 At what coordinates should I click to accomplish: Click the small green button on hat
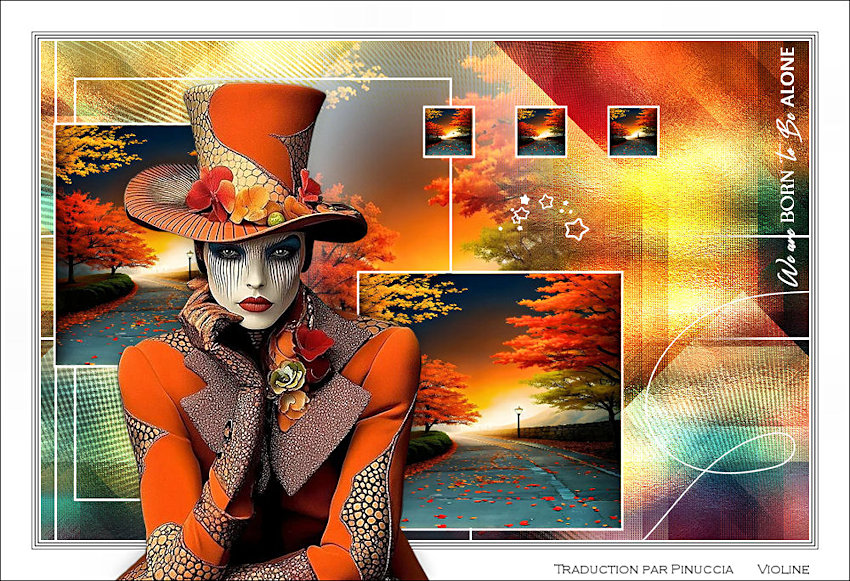pos(275,218)
